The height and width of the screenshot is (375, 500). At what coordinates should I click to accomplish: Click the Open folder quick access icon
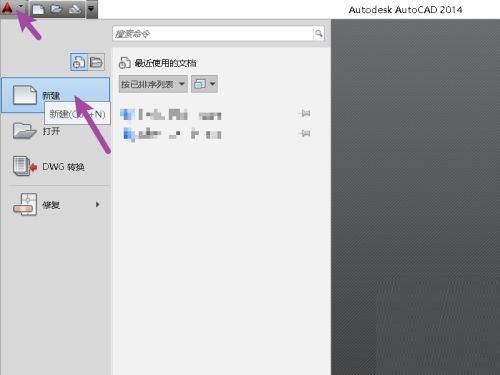(x=56, y=9)
